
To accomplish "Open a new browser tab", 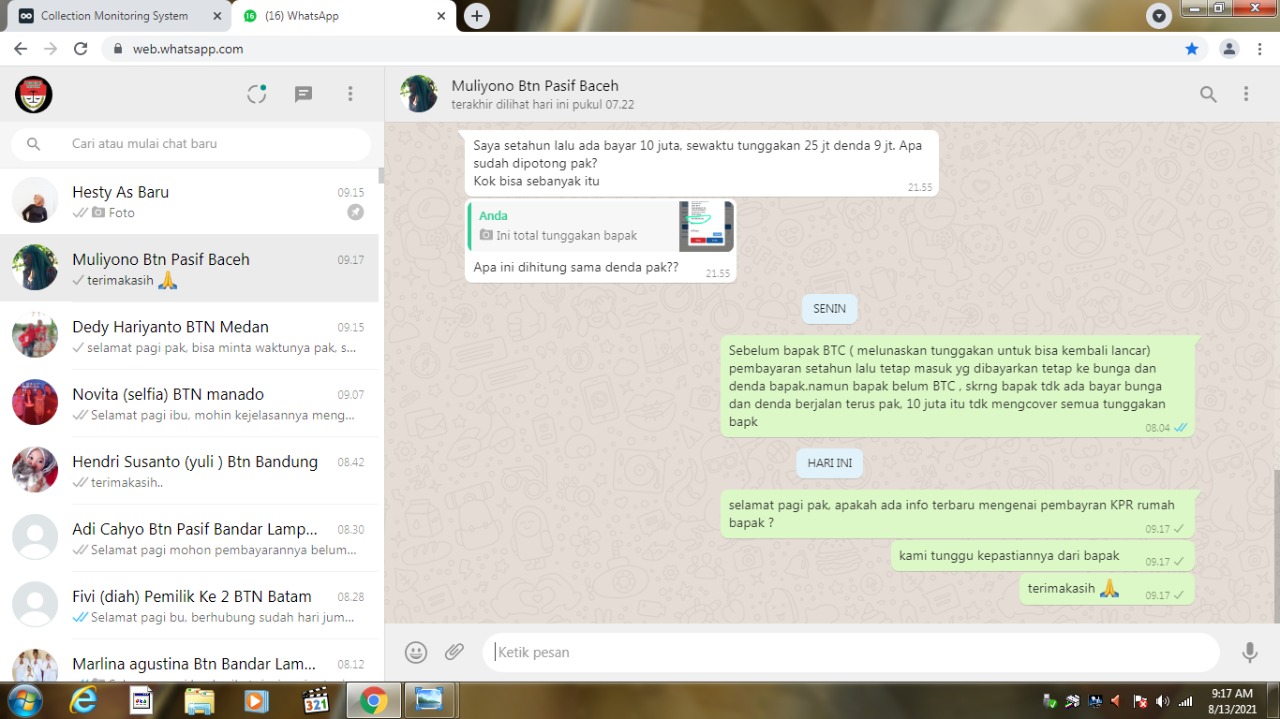I will pyautogui.click(x=477, y=16).
